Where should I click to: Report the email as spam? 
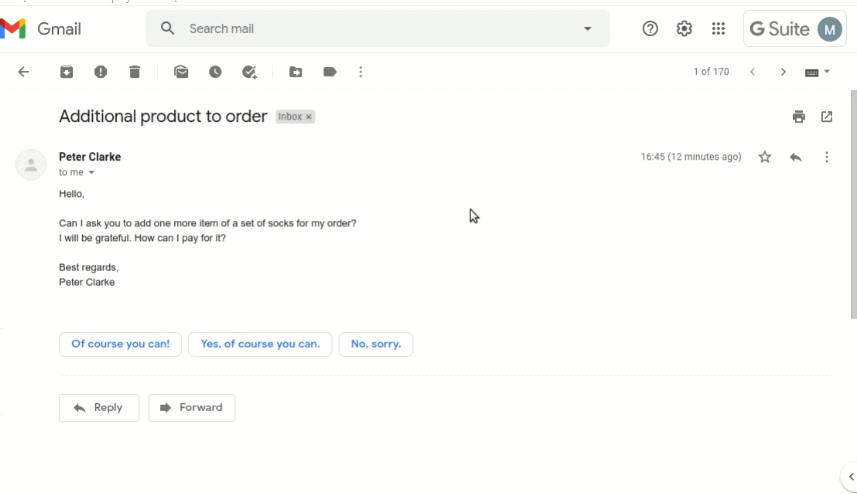pyautogui.click(x=101, y=72)
